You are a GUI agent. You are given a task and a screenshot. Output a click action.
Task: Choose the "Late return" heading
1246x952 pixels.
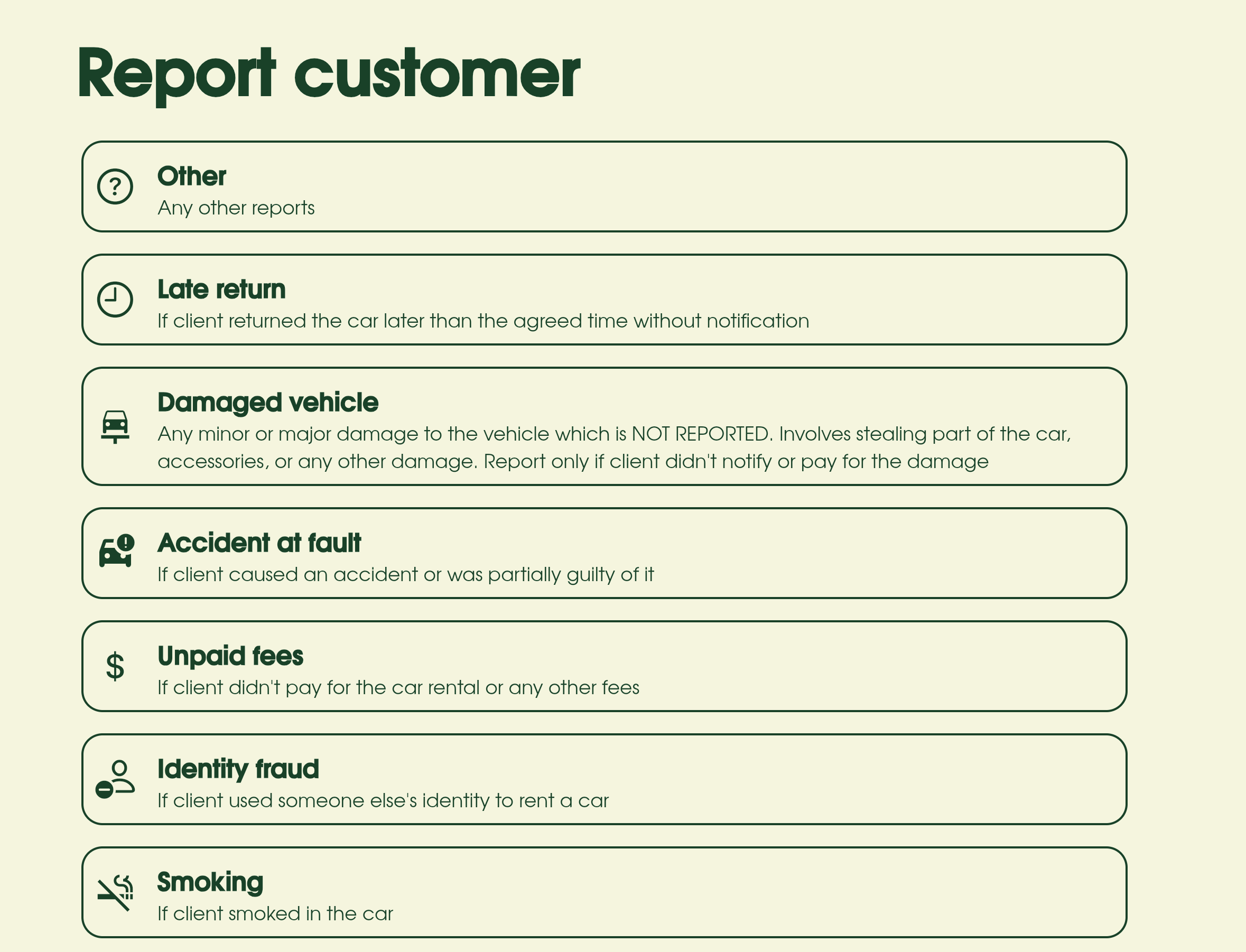tap(221, 290)
